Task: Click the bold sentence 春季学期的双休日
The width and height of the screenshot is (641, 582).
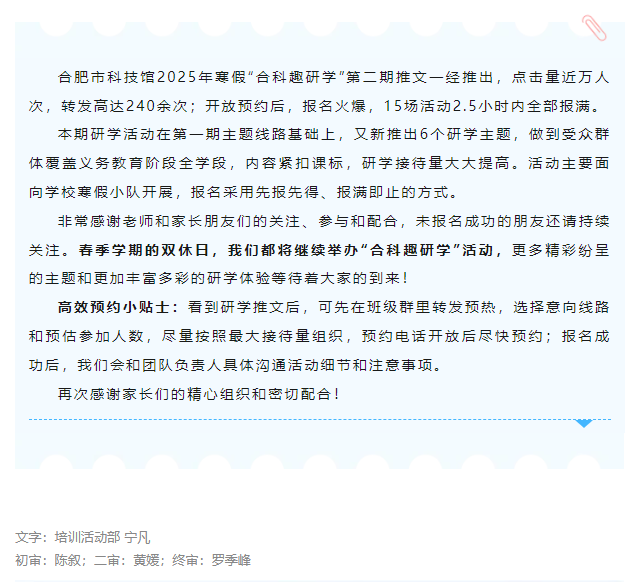Action: 143,250
